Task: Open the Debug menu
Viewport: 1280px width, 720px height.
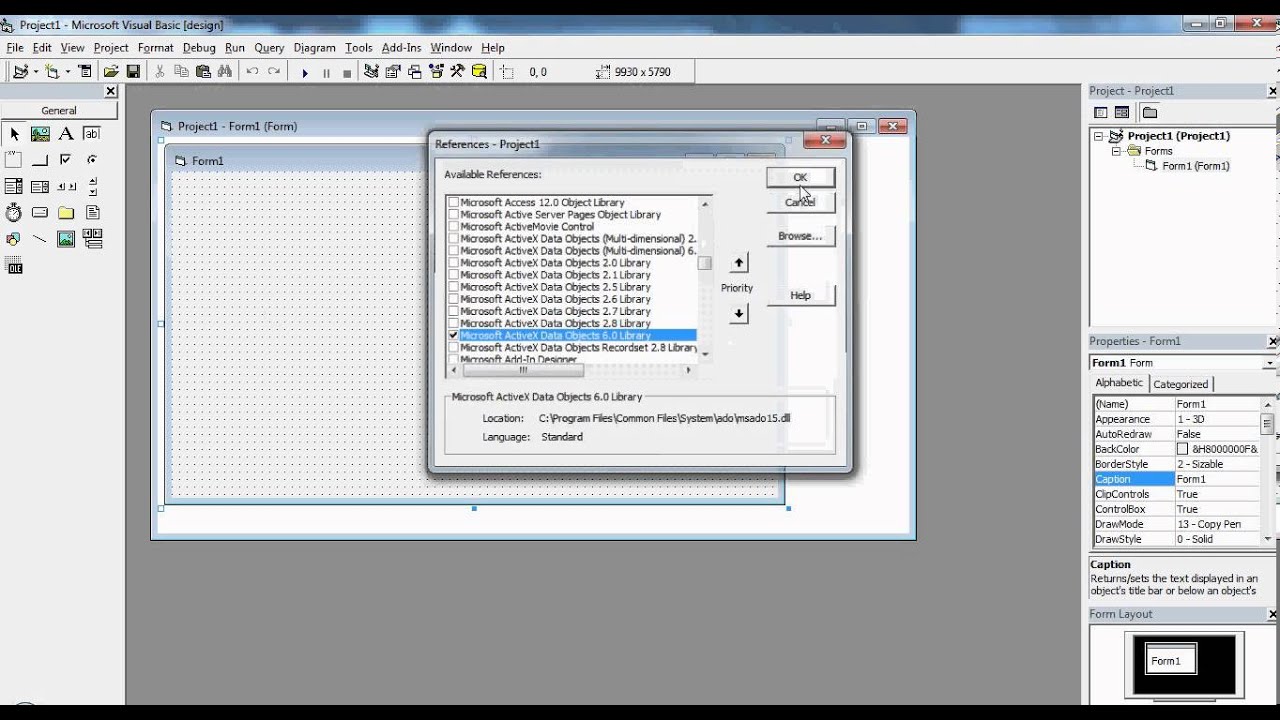Action: coord(199,48)
